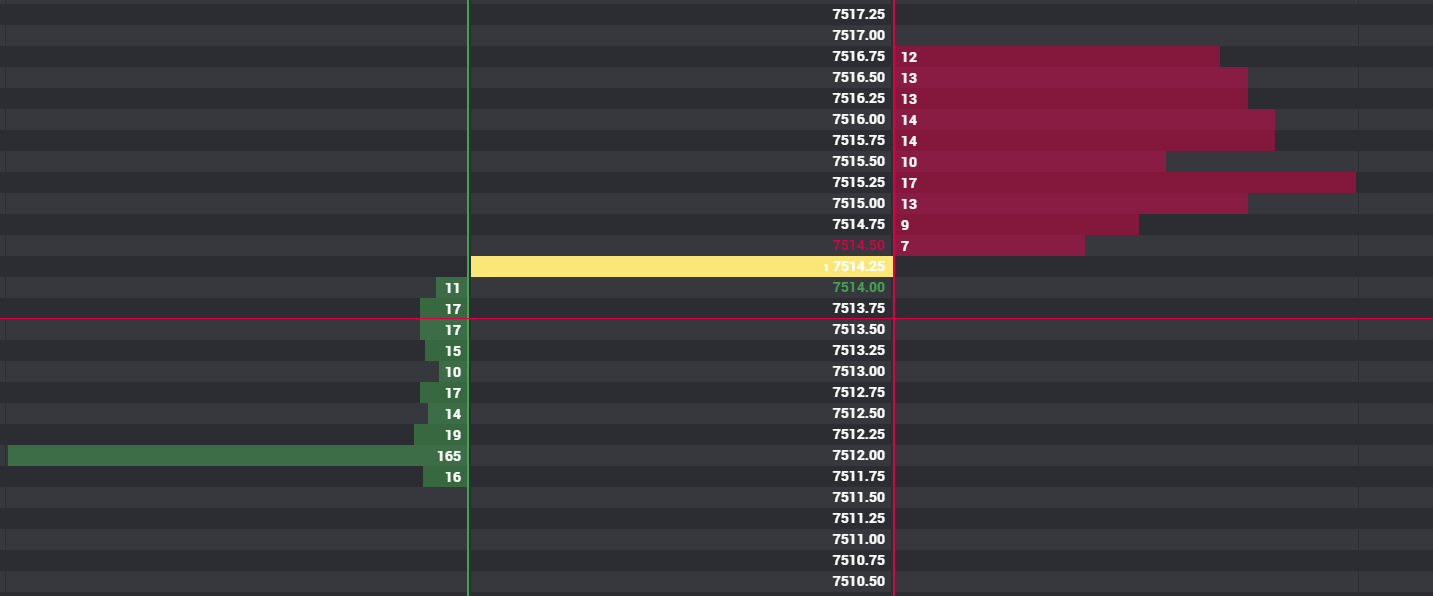1433x596 pixels.
Task: Select ask size 14 at 7515.75
Action: pos(909,141)
